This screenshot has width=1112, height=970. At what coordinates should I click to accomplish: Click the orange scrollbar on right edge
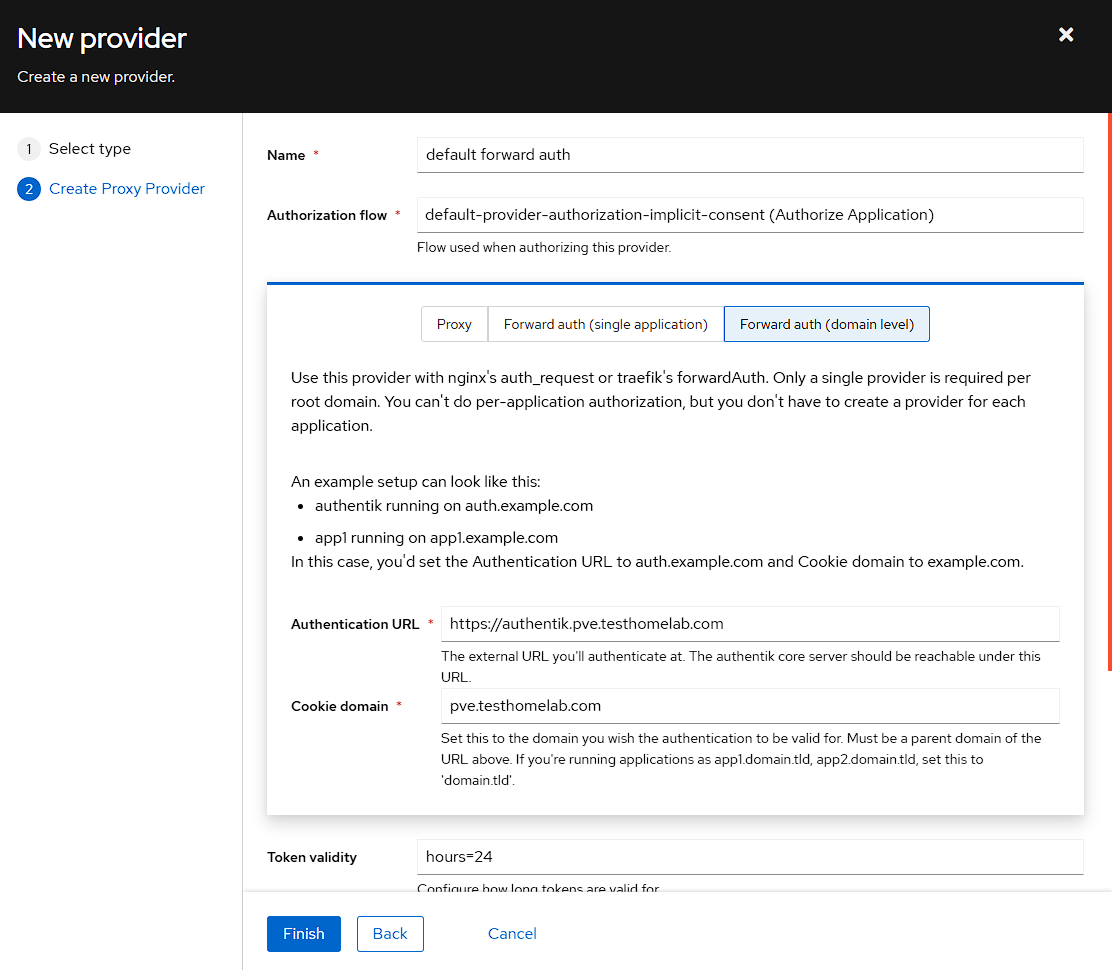1109,390
